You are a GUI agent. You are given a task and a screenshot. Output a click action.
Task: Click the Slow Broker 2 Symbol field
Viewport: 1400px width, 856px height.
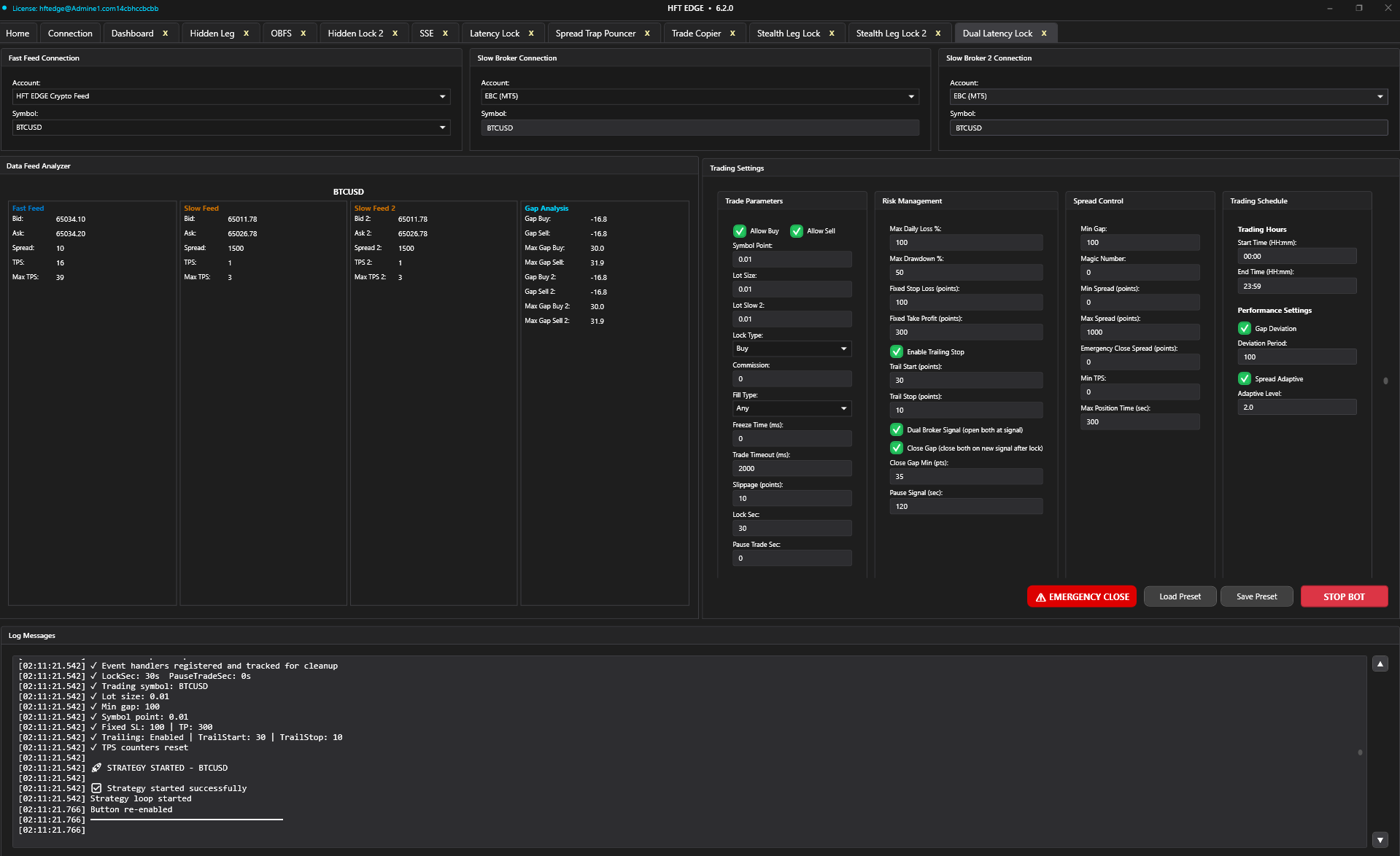(x=1169, y=128)
